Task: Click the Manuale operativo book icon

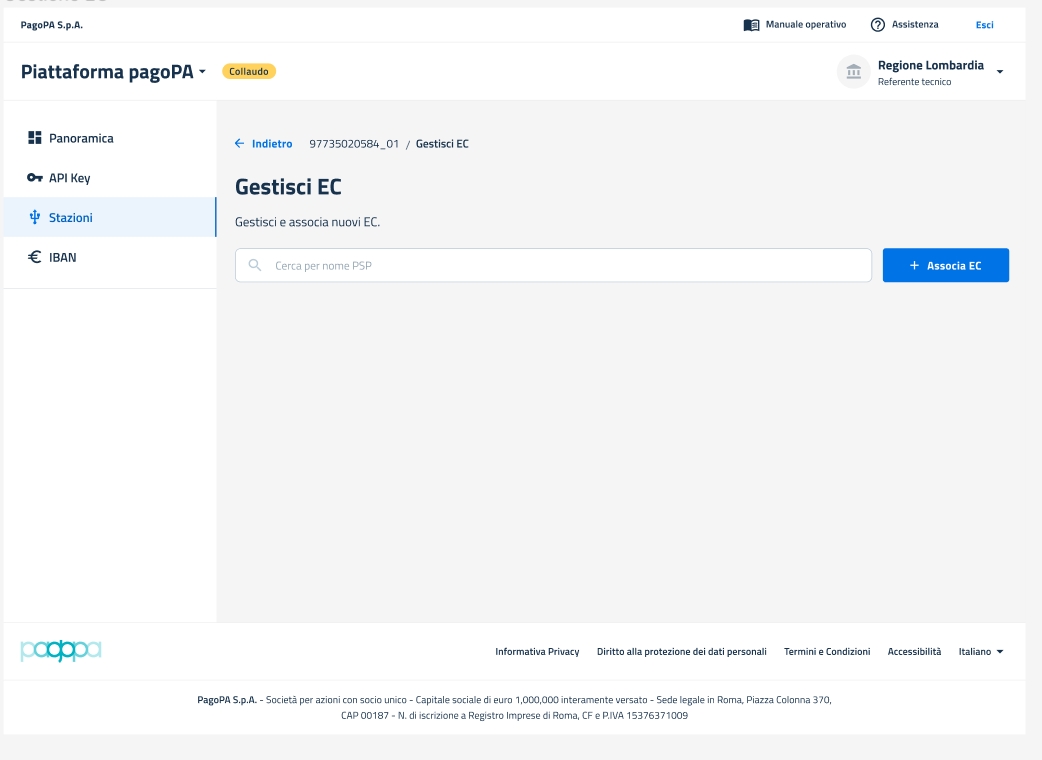Action: click(751, 25)
